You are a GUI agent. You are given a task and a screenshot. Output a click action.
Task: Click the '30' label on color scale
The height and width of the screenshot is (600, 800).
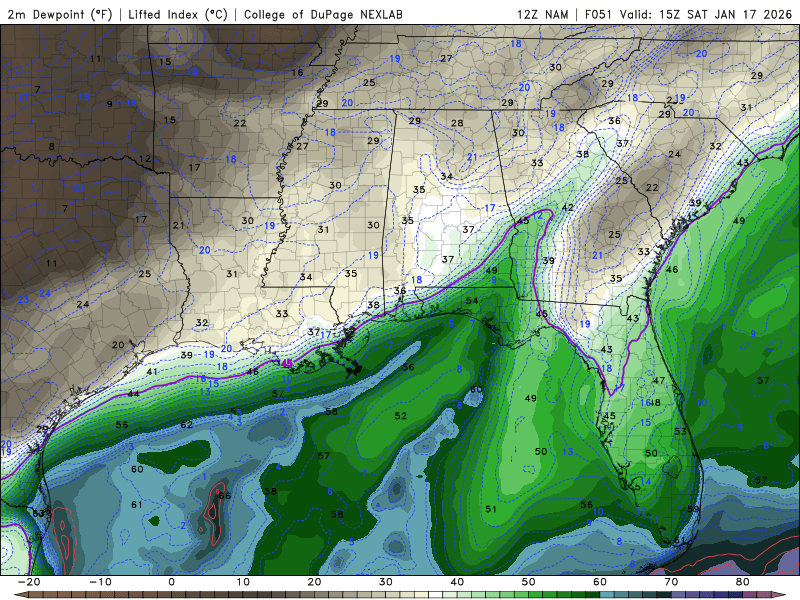click(x=386, y=582)
